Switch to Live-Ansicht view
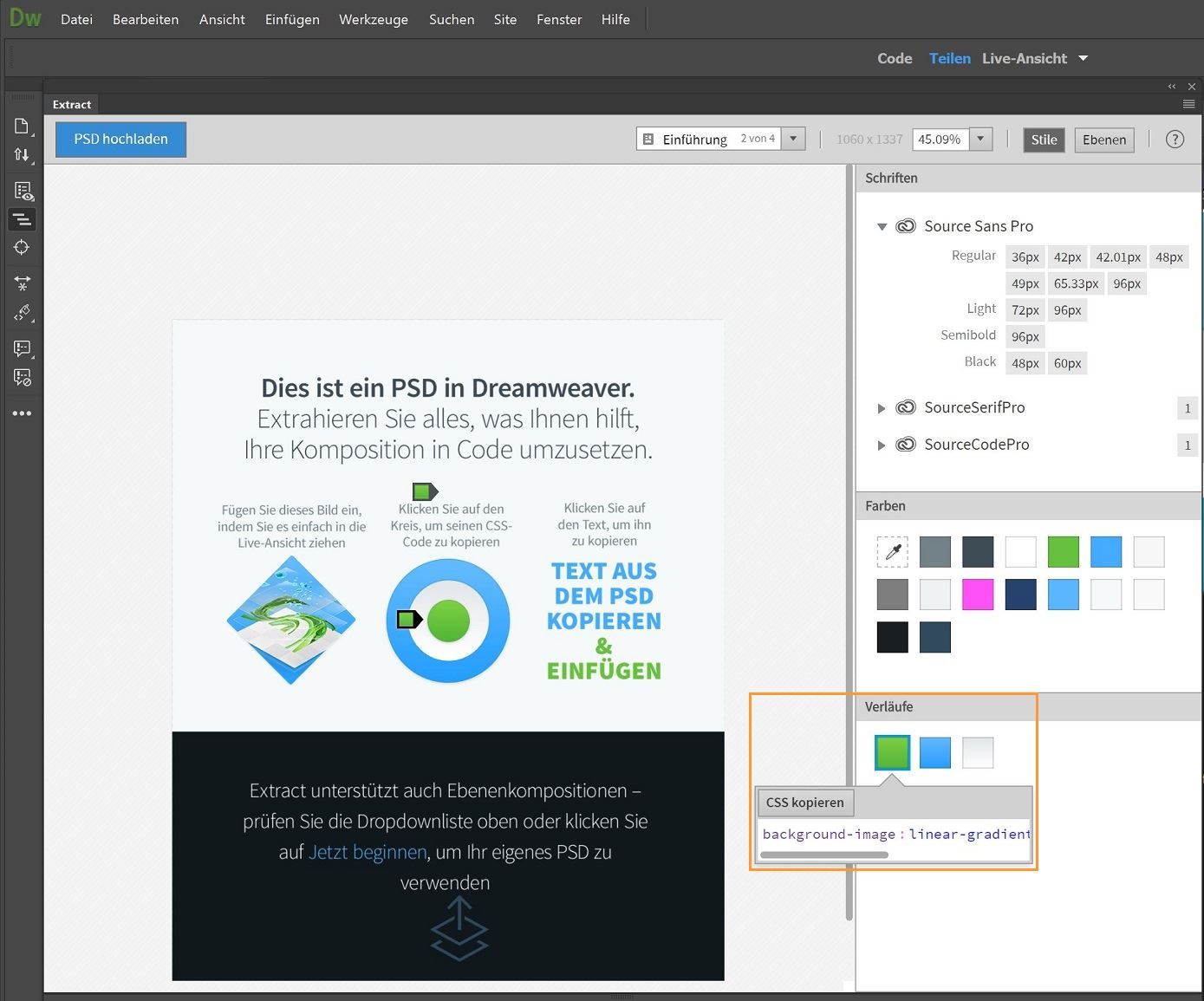 pyautogui.click(x=1025, y=58)
